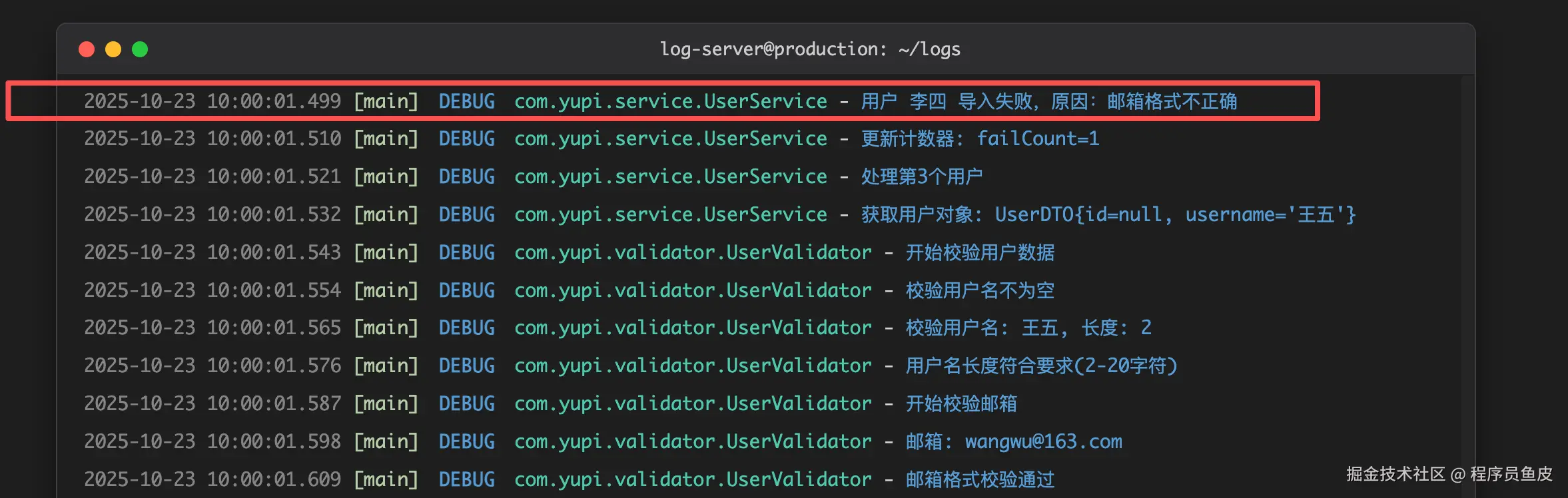Click com.yupi.validator.UserValidator class at 10:00:01.543
The image size is (1568, 498).
pyautogui.click(x=692, y=252)
